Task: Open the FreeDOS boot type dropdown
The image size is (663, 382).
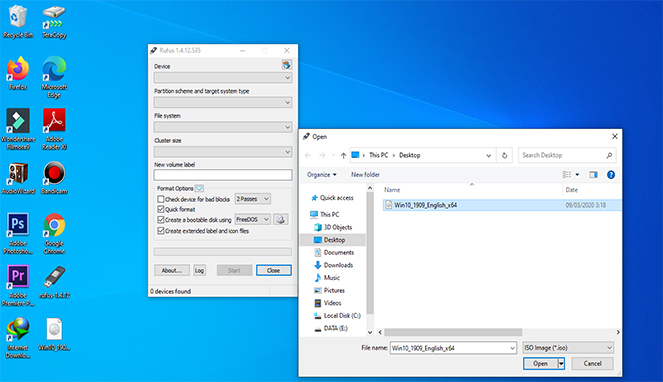Action: (253, 219)
